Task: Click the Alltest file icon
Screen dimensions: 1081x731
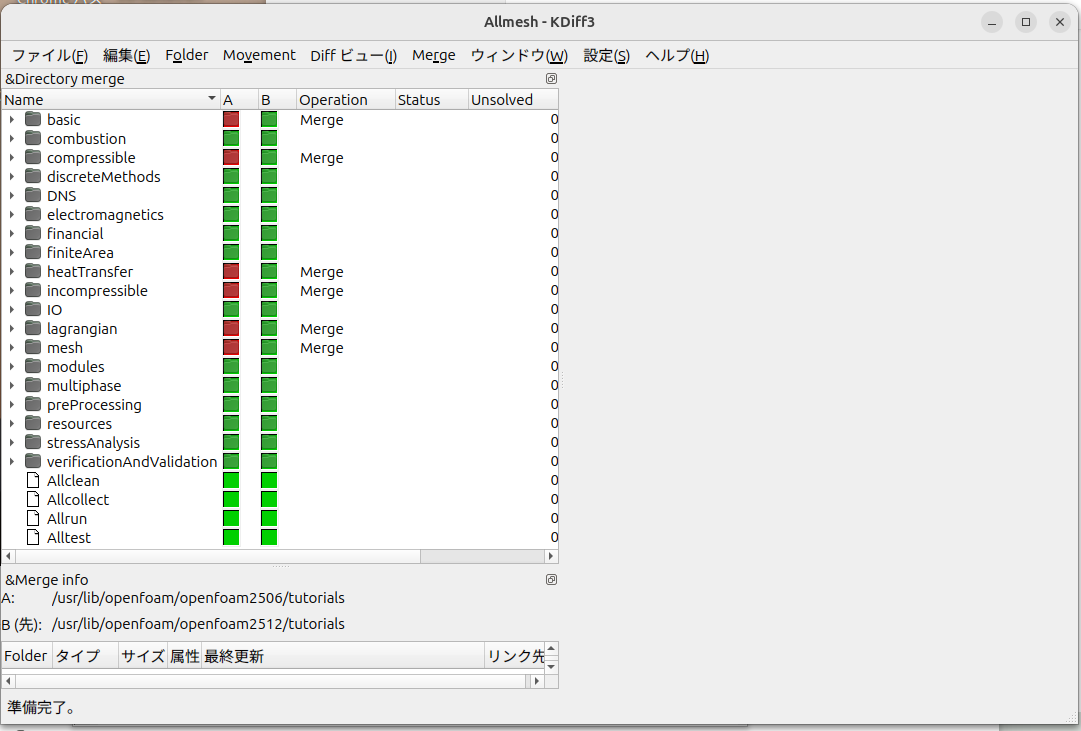Action: click(33, 538)
